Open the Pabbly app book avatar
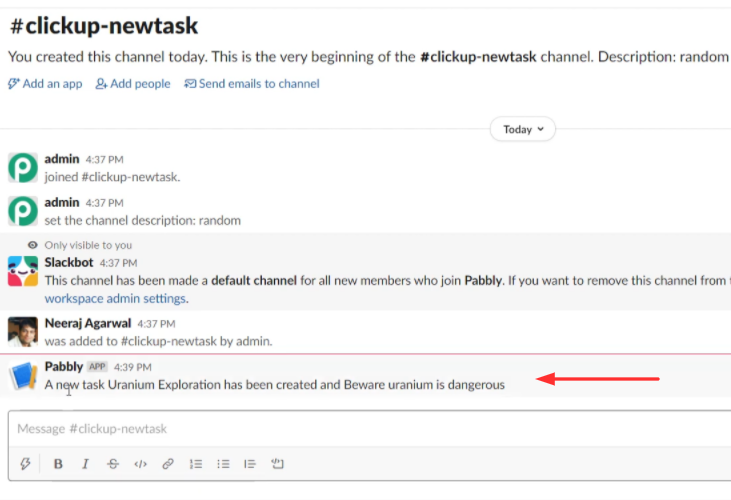Image resolution: width=731 pixels, height=500 pixels. [x=23, y=376]
